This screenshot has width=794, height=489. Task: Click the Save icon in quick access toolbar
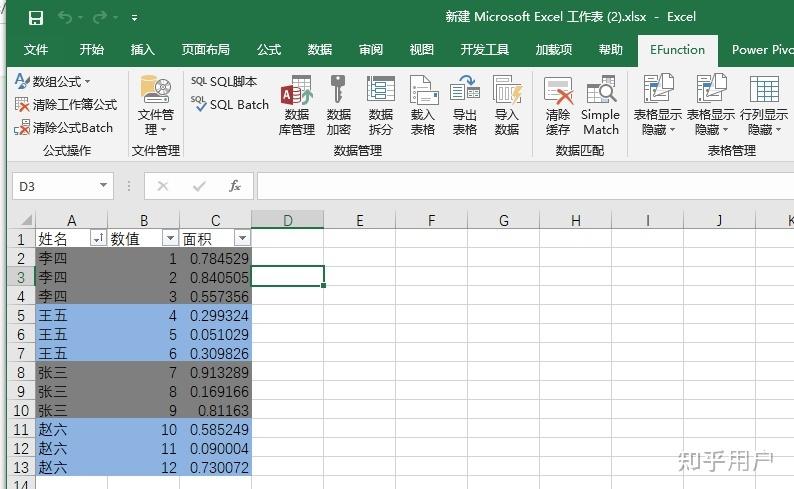(x=35, y=18)
